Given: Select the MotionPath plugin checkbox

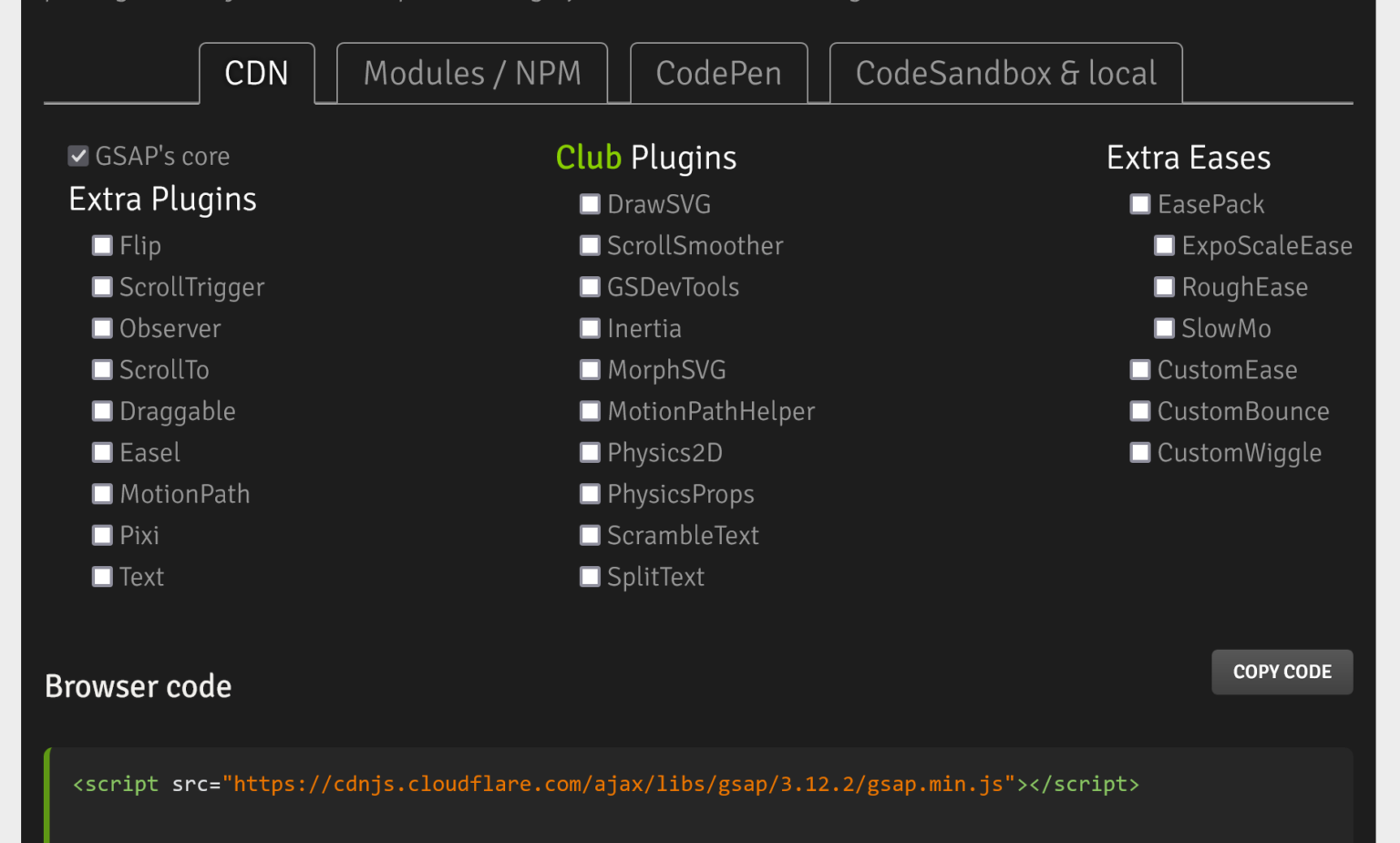Looking at the screenshot, I should click(102, 494).
